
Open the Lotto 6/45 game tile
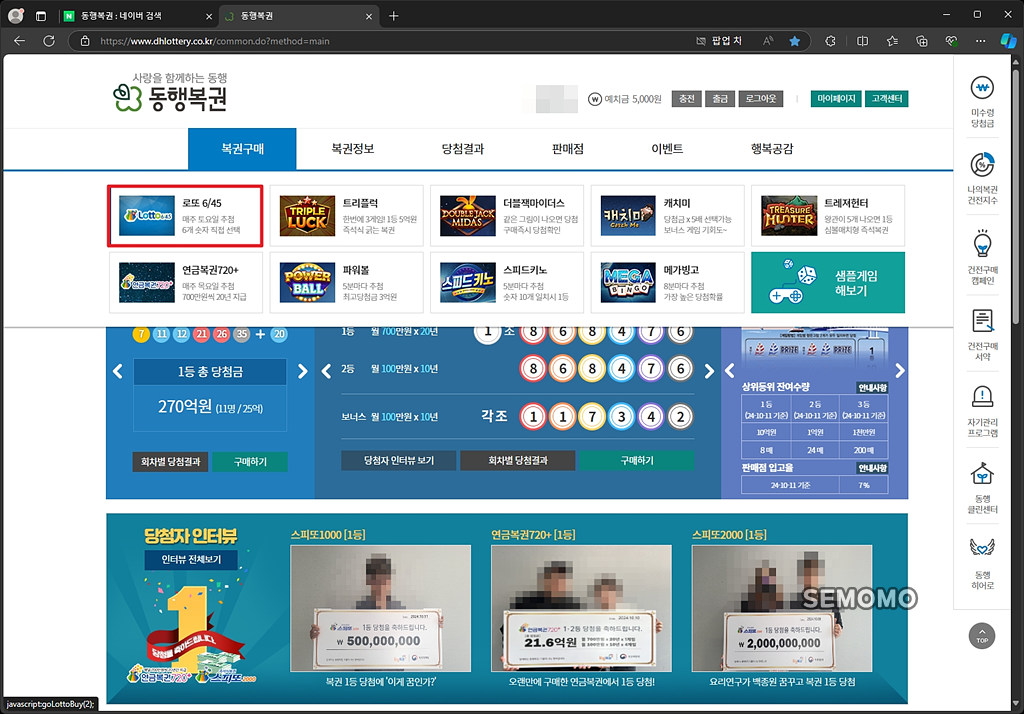point(185,216)
